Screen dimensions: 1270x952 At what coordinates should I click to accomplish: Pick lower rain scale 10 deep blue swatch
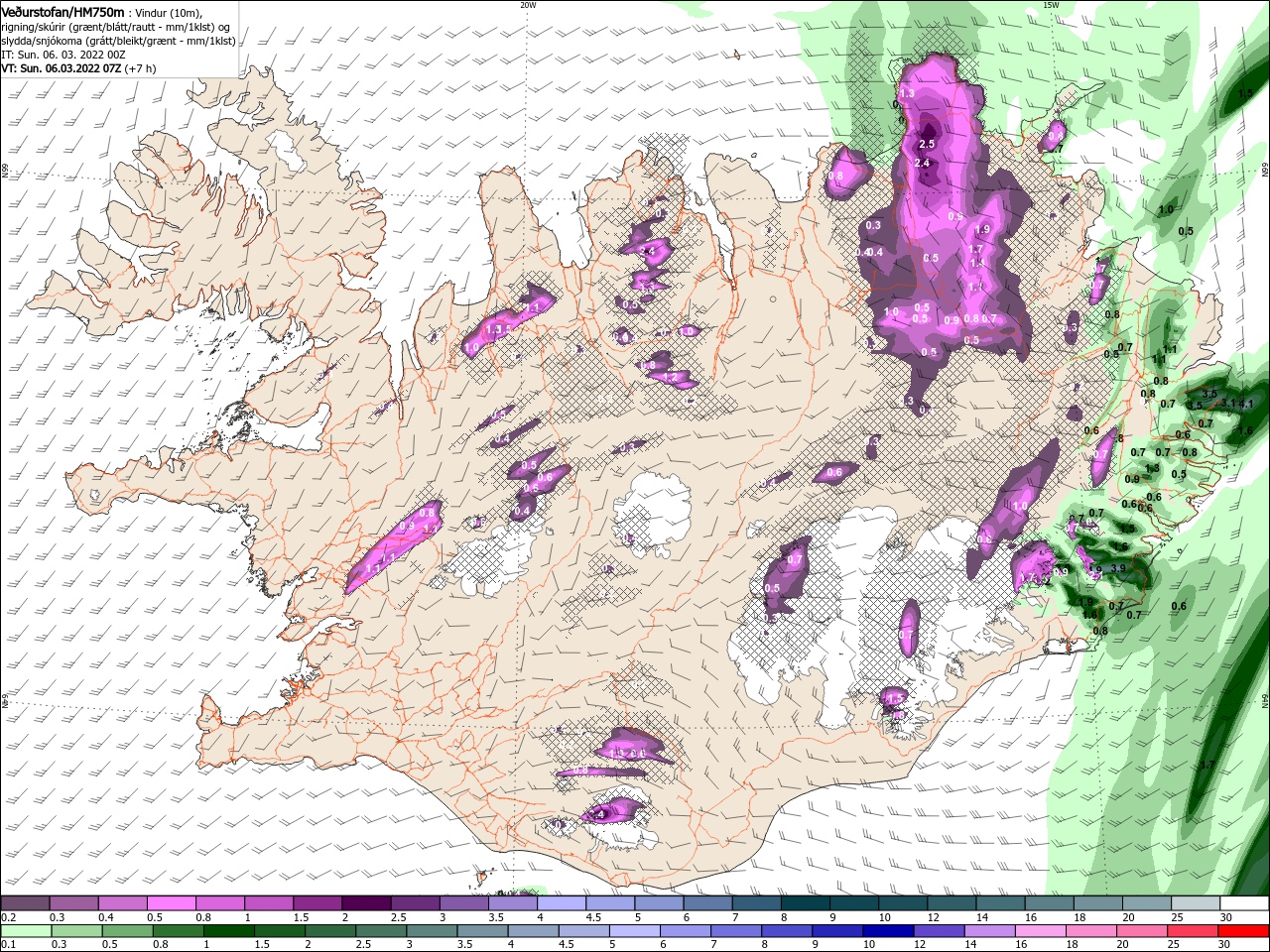click(888, 931)
